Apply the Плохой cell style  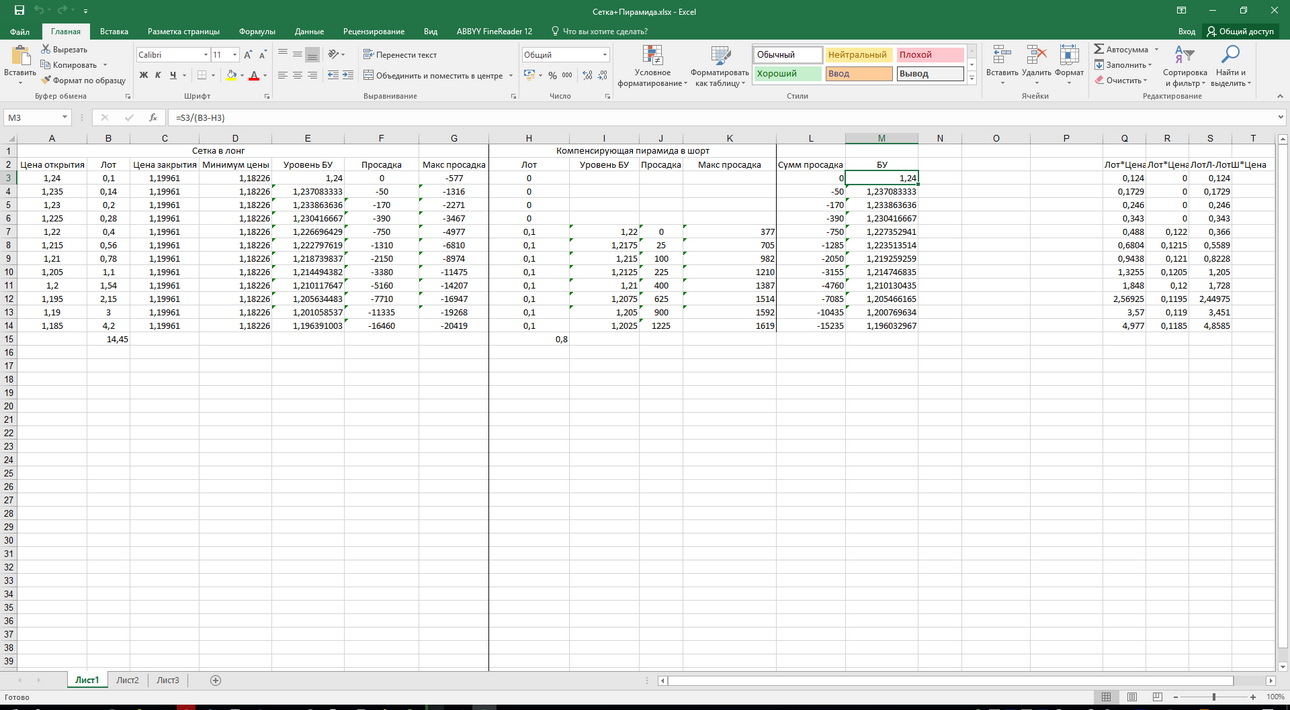tap(930, 55)
